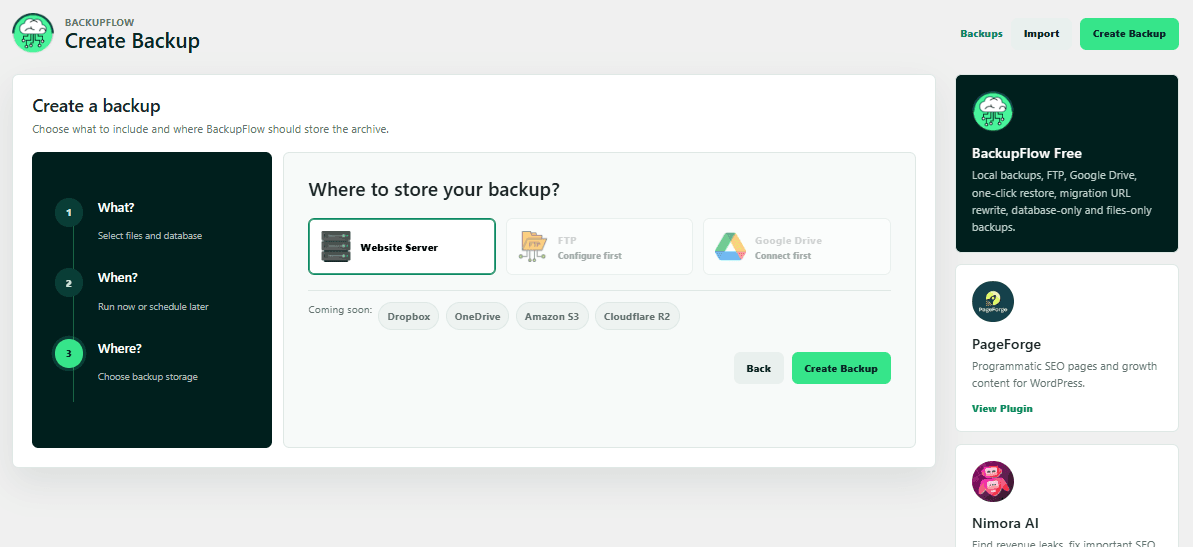Viewport: 1193px width, 547px height.
Task: Click the Website Server rack icon
Action: (336, 246)
